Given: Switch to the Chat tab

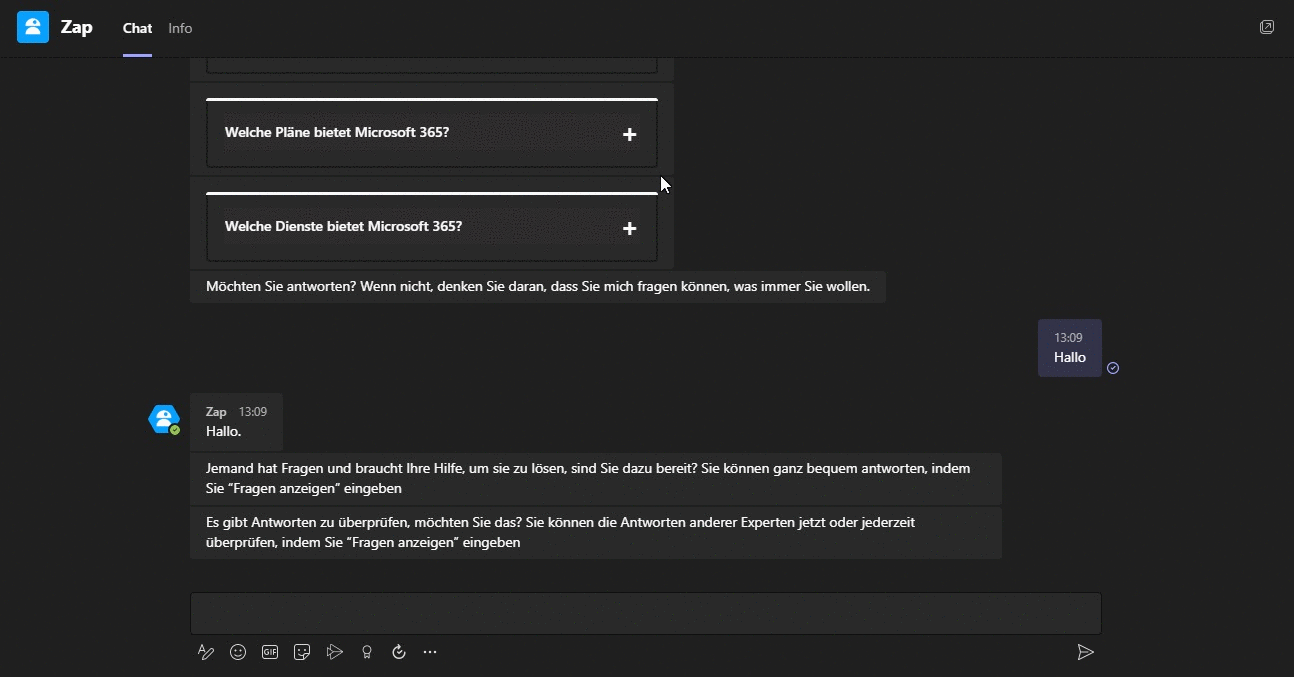Looking at the screenshot, I should click(x=137, y=28).
